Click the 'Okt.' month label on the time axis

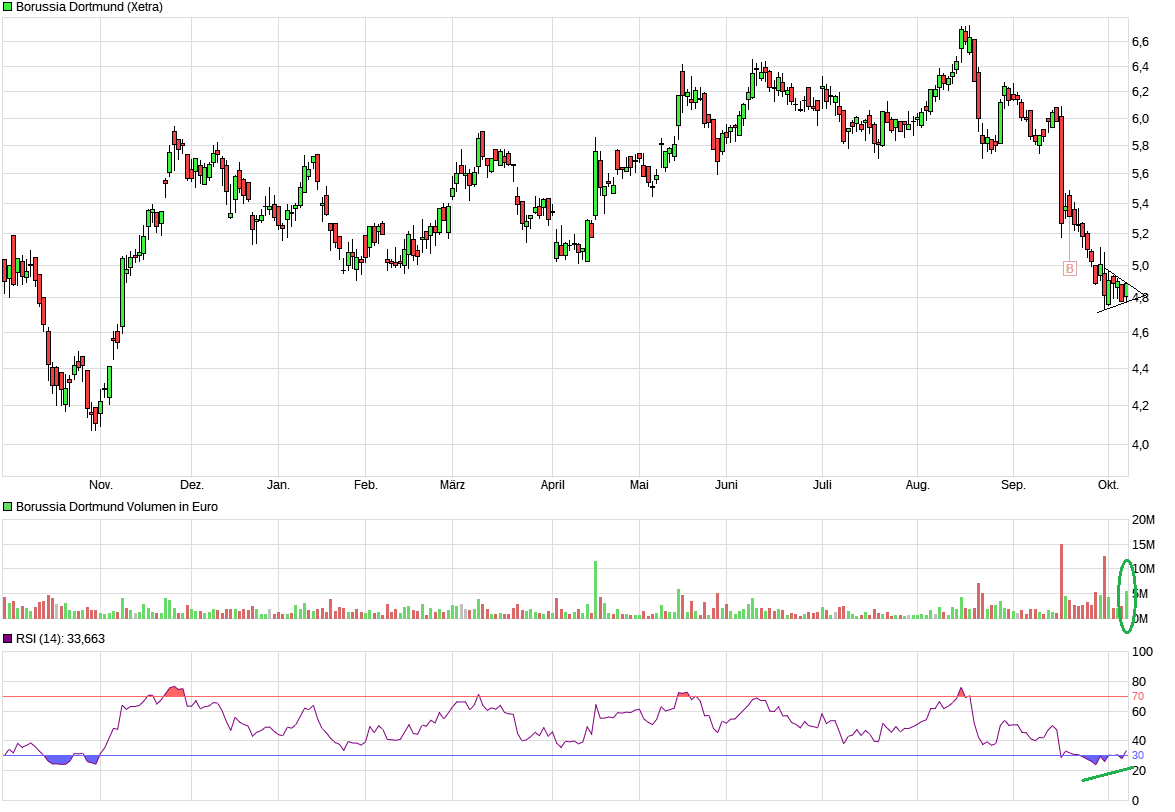click(1107, 485)
